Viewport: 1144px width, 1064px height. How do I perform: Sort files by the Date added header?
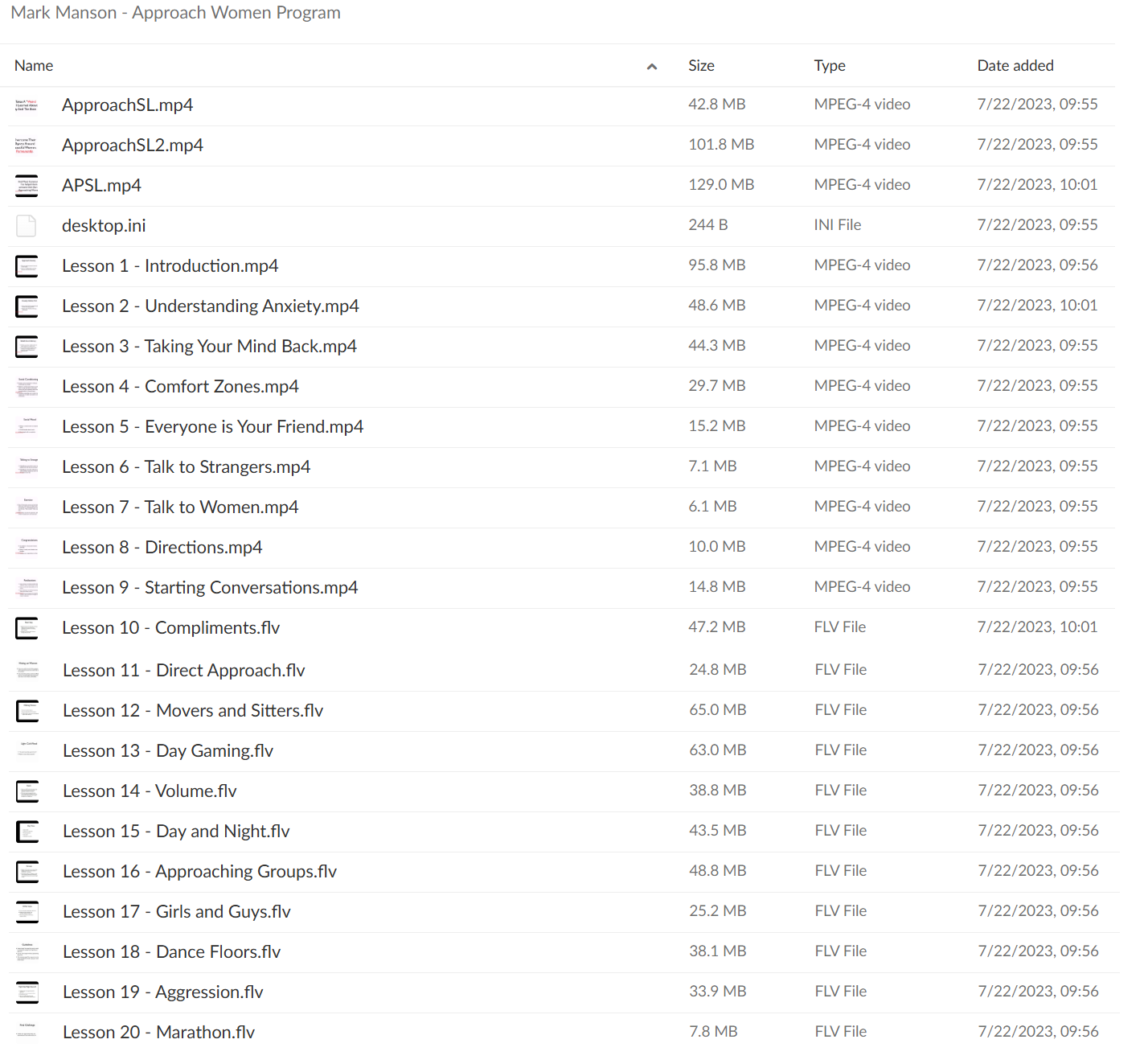pyautogui.click(x=1015, y=66)
